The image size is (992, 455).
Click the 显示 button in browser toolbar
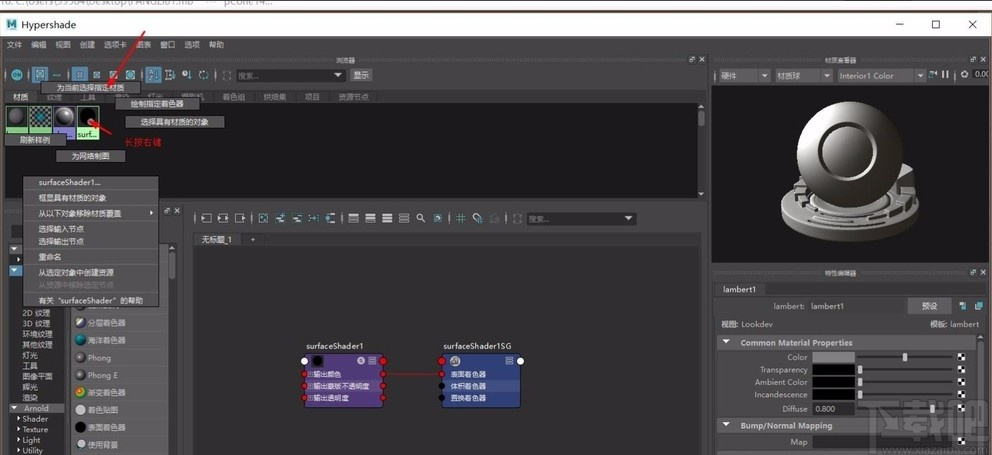(x=361, y=75)
